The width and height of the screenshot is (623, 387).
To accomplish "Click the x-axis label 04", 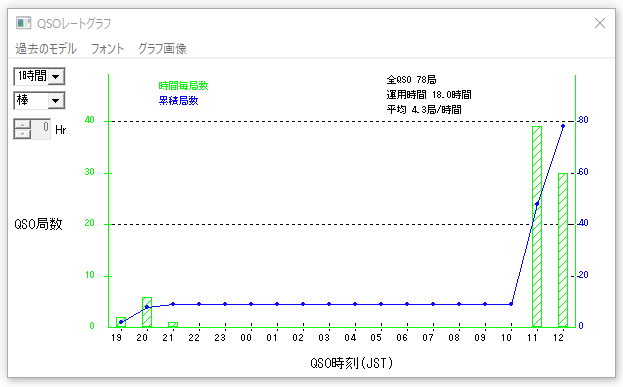I will coord(350,338).
